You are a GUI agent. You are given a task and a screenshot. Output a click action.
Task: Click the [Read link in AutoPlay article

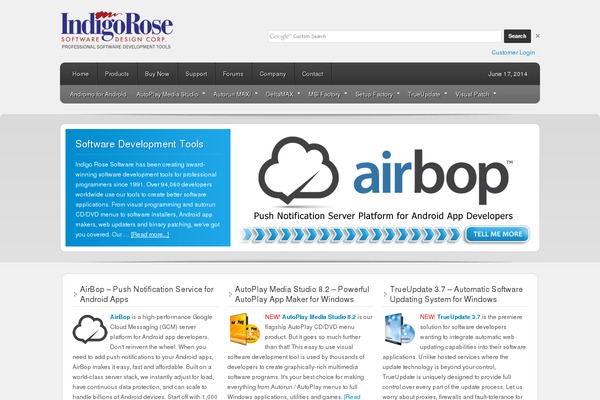352,397
